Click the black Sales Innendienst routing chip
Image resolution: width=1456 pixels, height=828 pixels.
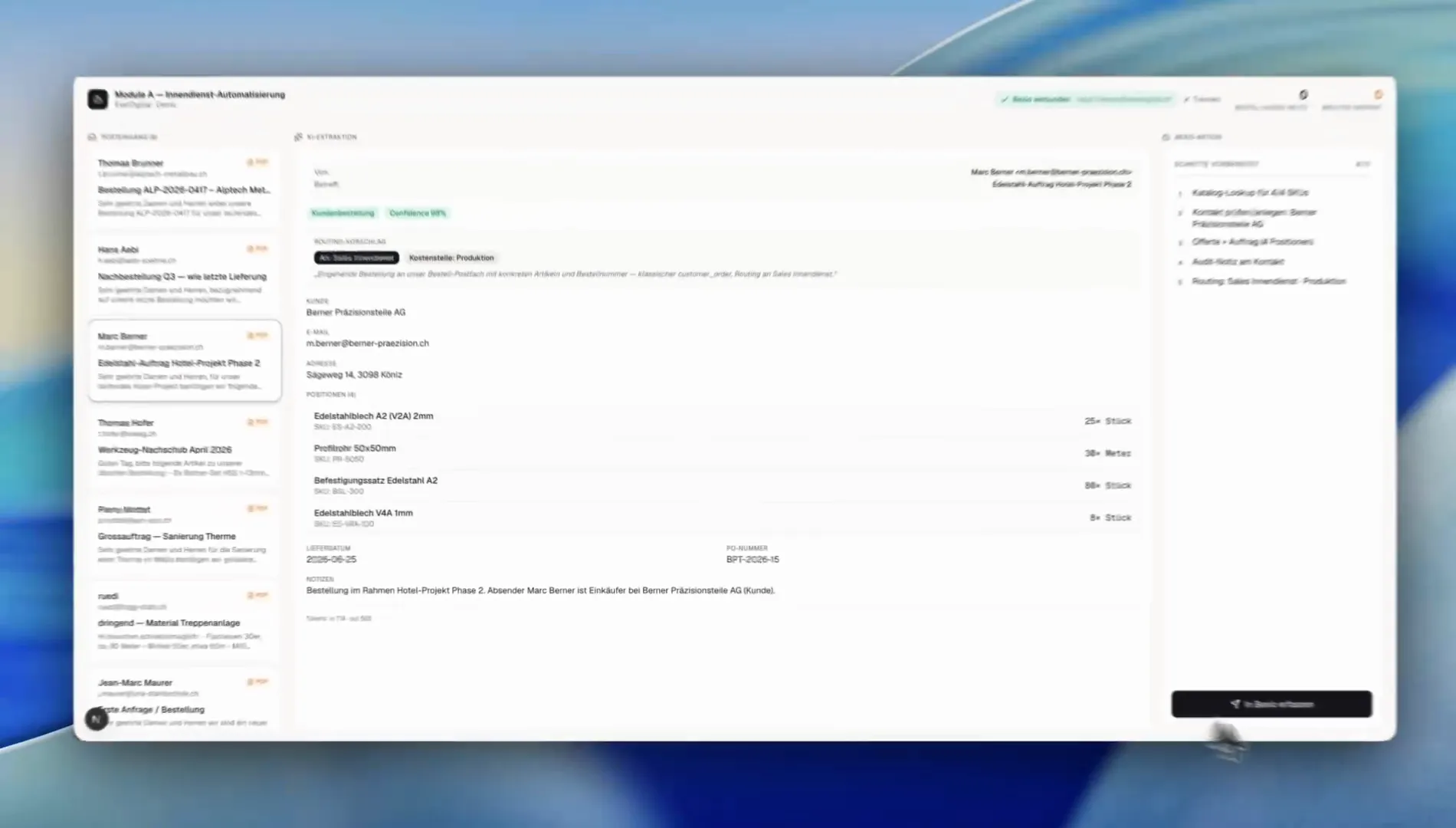(x=356, y=258)
